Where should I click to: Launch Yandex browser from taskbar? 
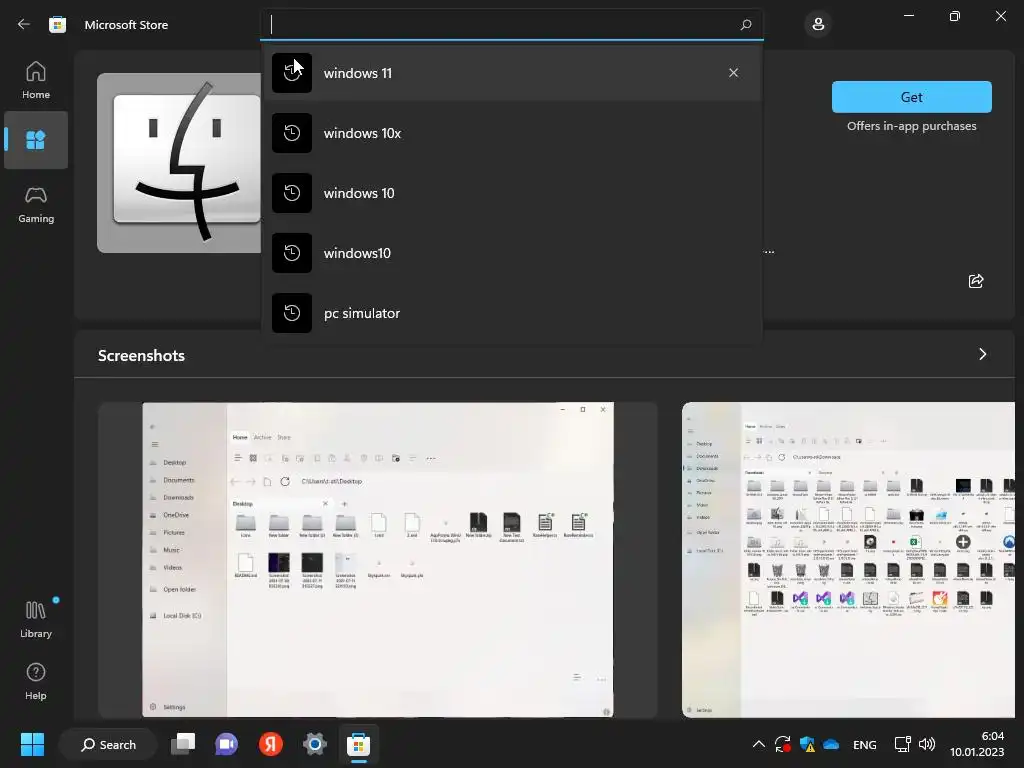[x=270, y=744]
